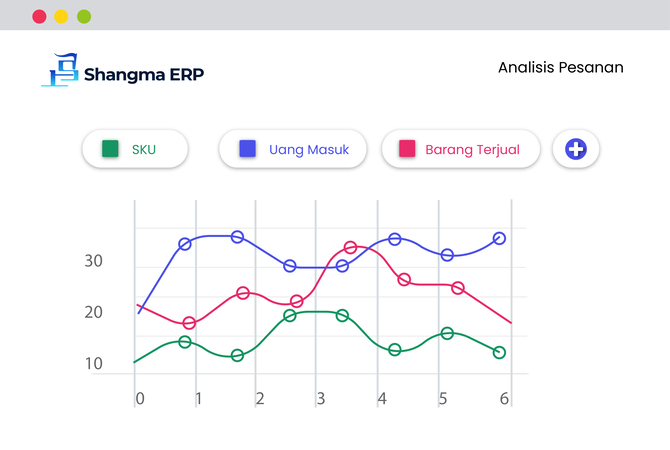Click the x-axis label 3

pos(321,399)
